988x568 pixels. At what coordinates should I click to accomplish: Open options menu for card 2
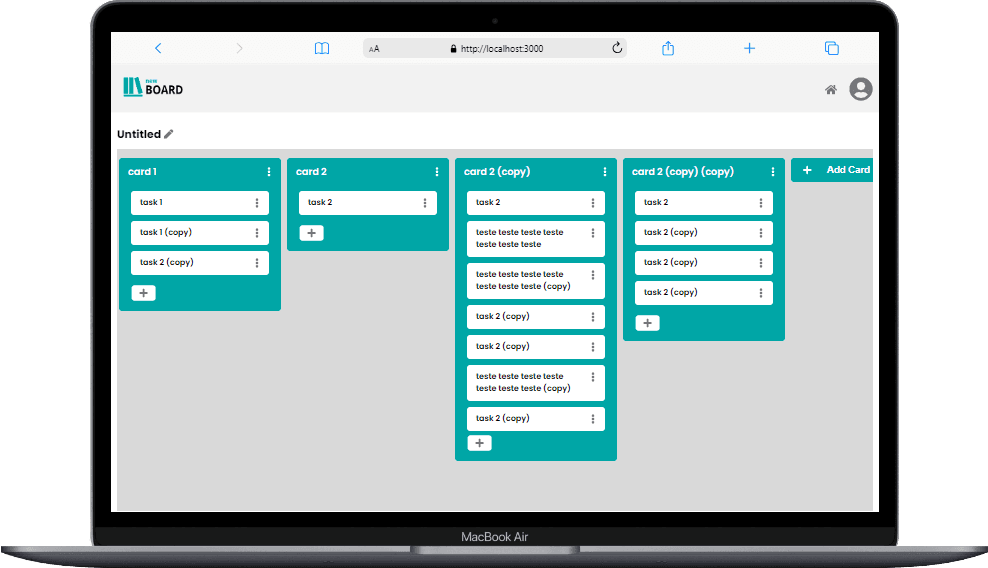click(x=437, y=171)
